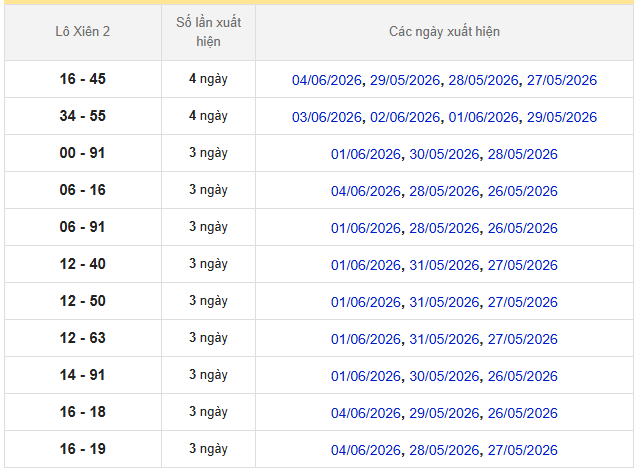Go to 27/05/2026 in the 12 - 63 row
Viewport: 639px width, 473px height.
(x=523, y=339)
